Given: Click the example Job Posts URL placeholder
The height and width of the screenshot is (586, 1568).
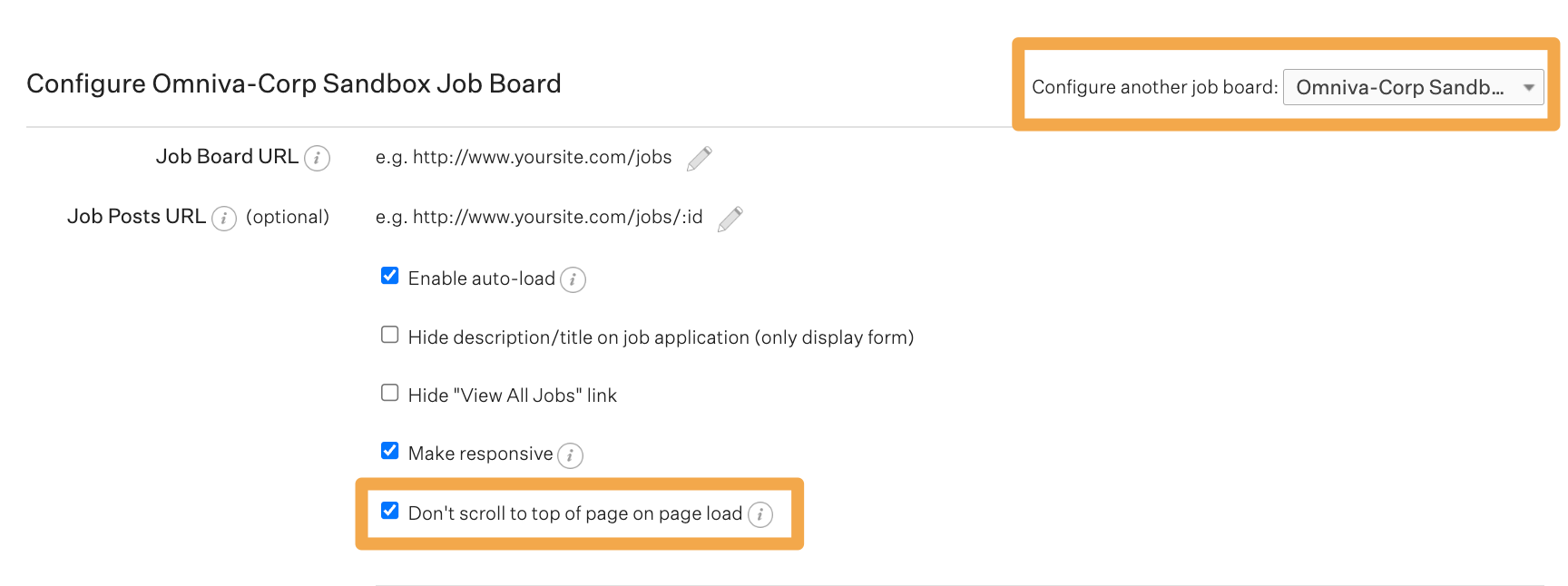Looking at the screenshot, I should pyautogui.click(x=538, y=218).
